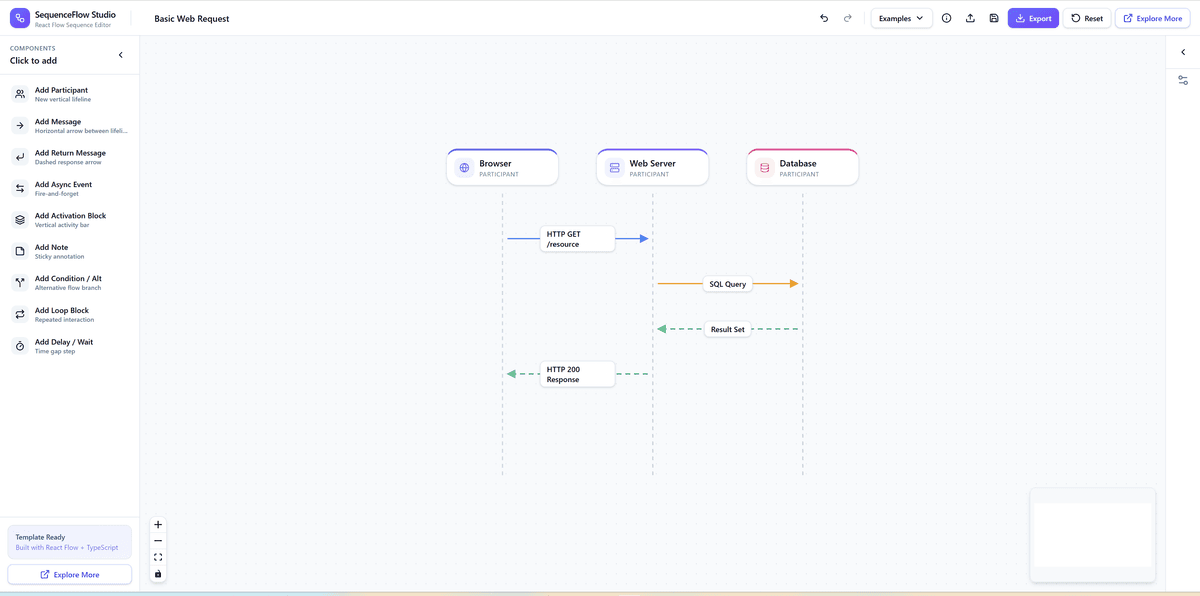Redo the last action
The width and height of the screenshot is (1200, 596).
(848, 18)
